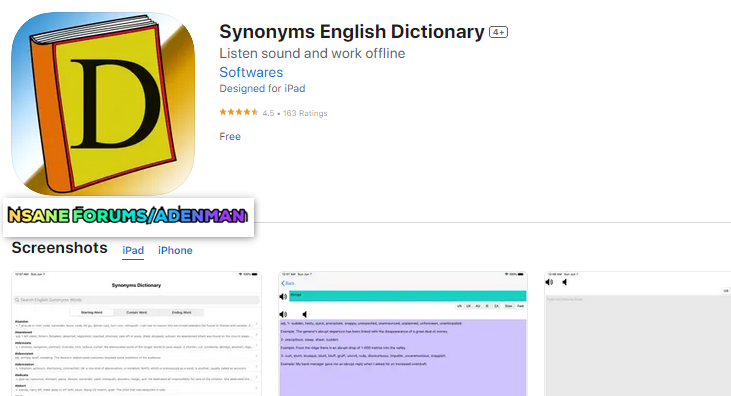The width and height of the screenshot is (731, 396).
Task: Click the US accent button in the second screenshot
Action: click(x=459, y=306)
